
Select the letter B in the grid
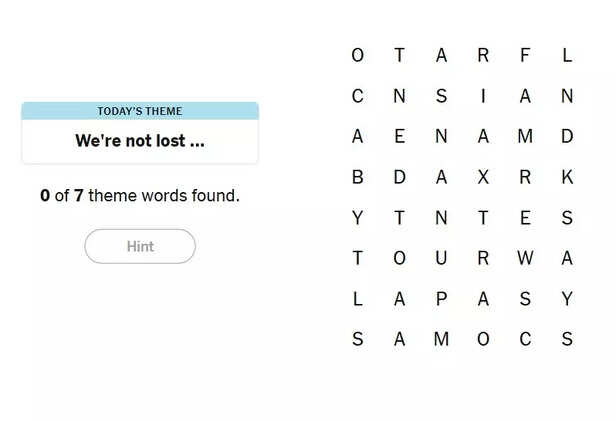pyautogui.click(x=357, y=178)
